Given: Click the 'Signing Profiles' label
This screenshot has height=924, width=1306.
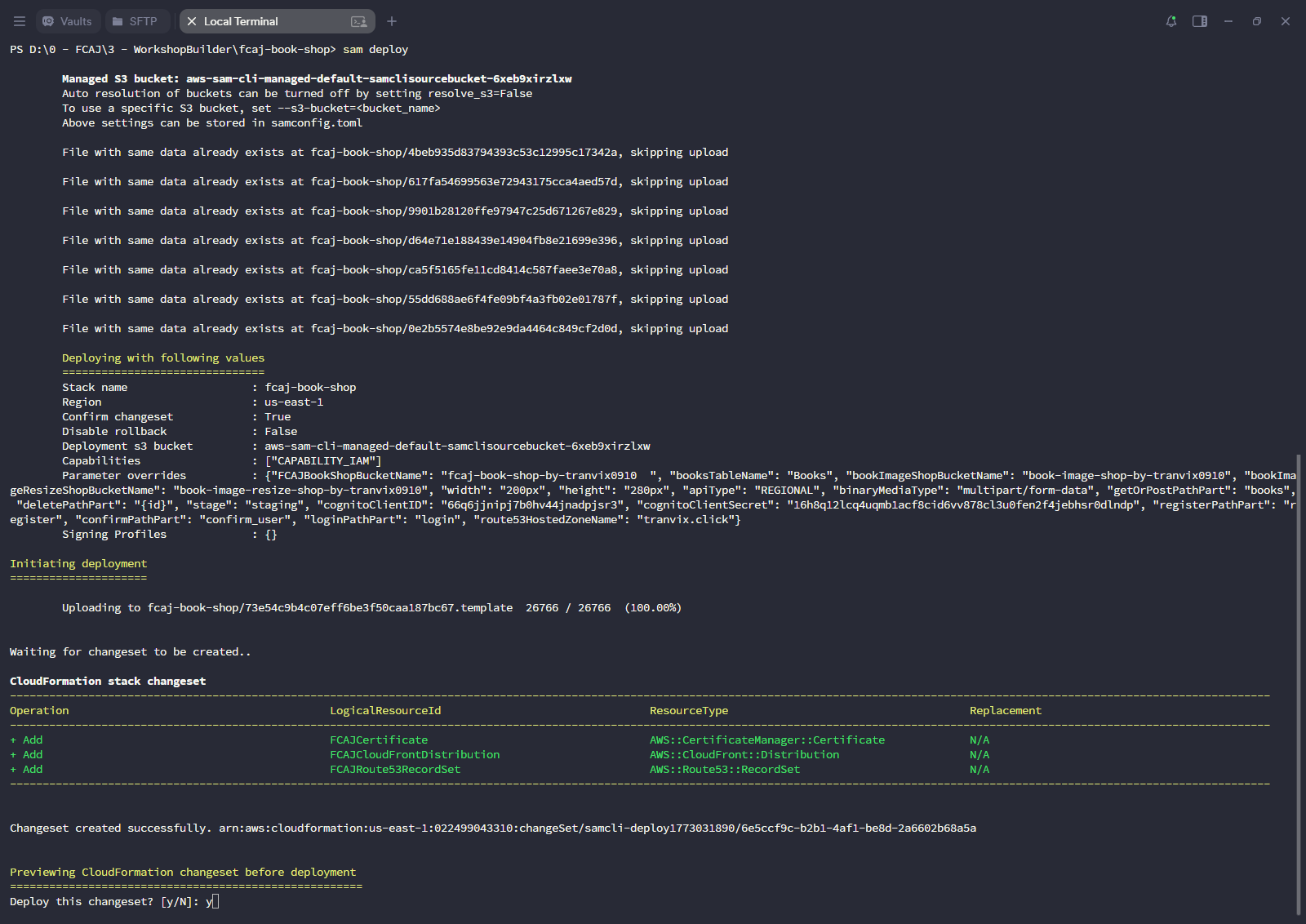Looking at the screenshot, I should 114,534.
